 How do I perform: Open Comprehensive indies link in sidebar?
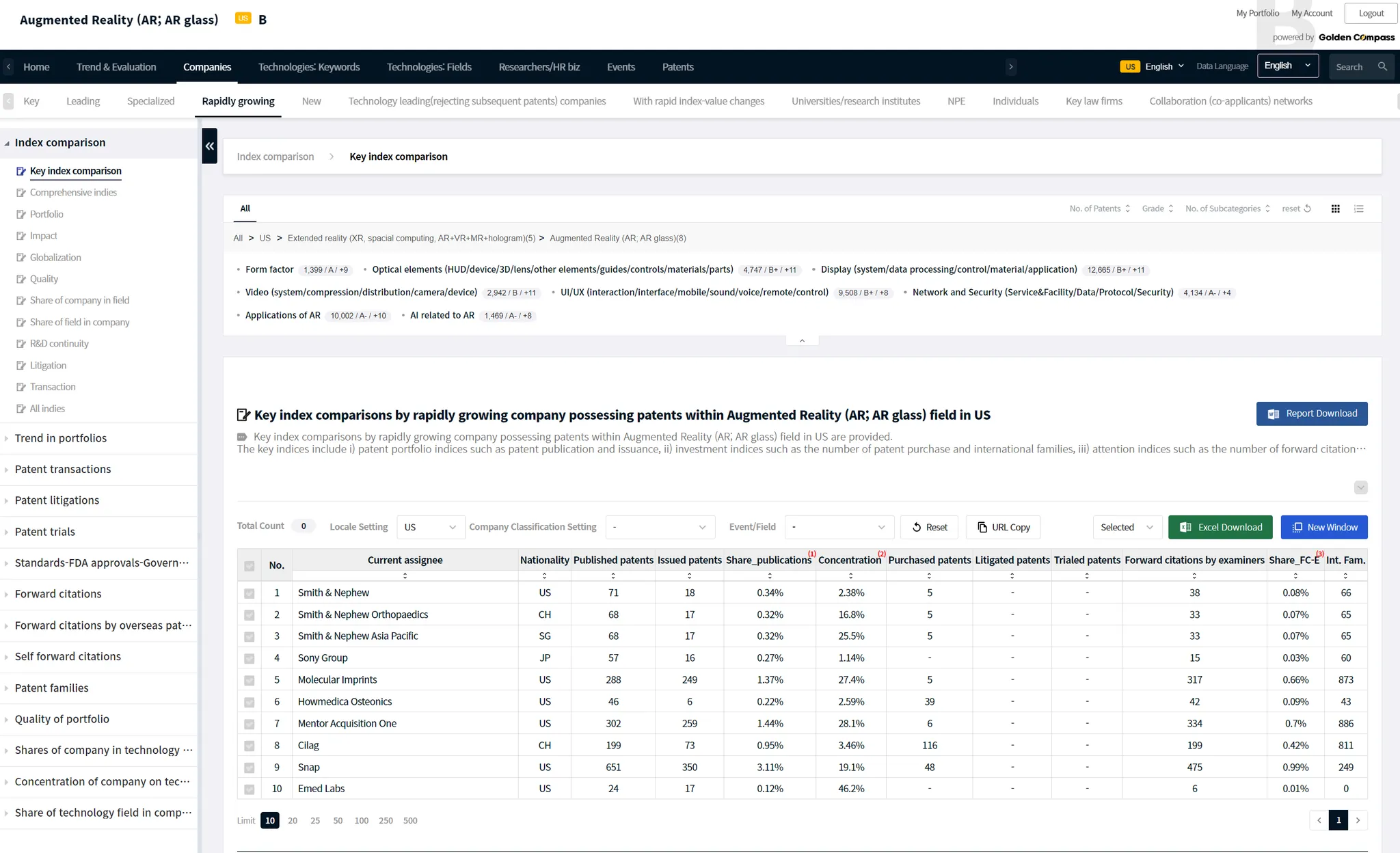pos(73,193)
